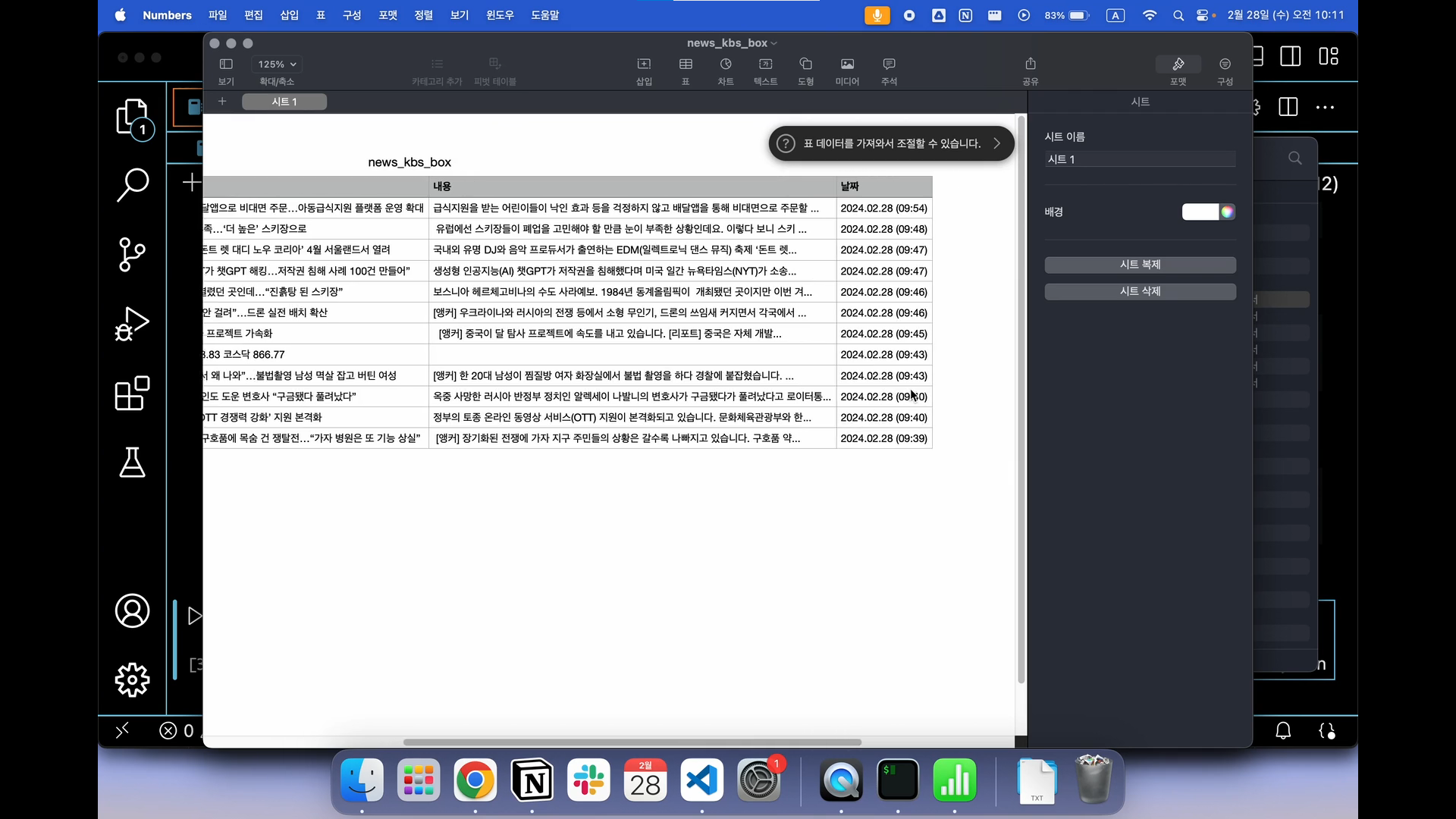The image size is (1456, 819).
Task: Click the Text box (텍스트) icon
Action: click(765, 64)
